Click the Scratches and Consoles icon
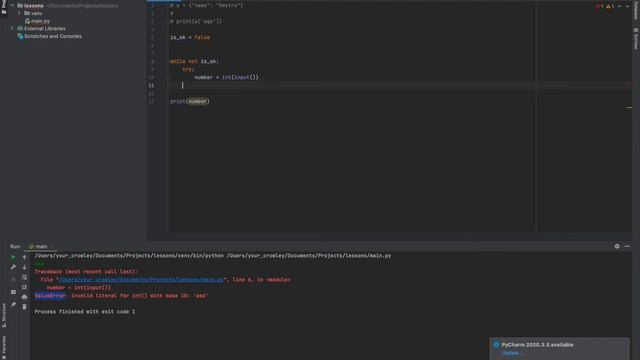Viewport: 640px width, 360px height. [x=20, y=36]
